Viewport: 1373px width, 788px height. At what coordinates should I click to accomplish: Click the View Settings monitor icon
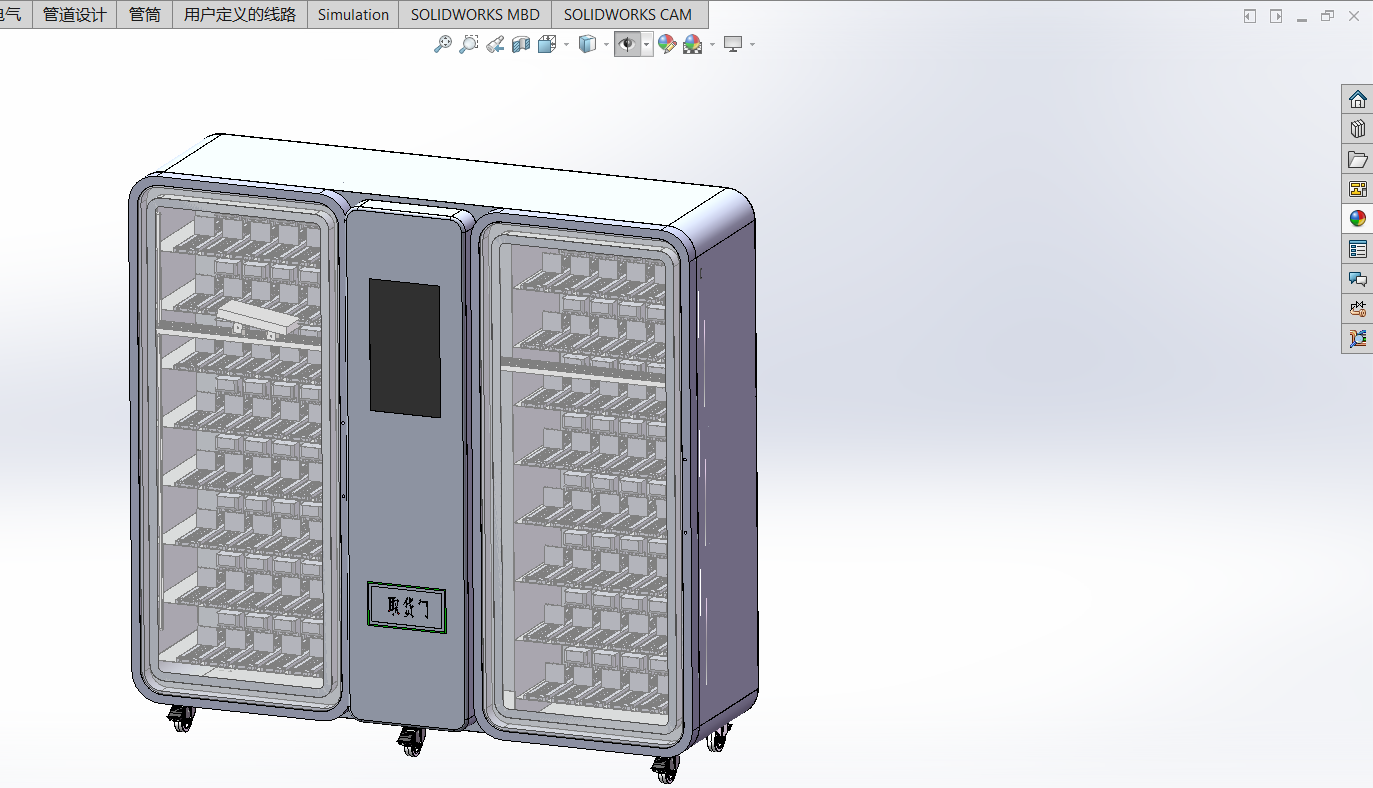733,44
